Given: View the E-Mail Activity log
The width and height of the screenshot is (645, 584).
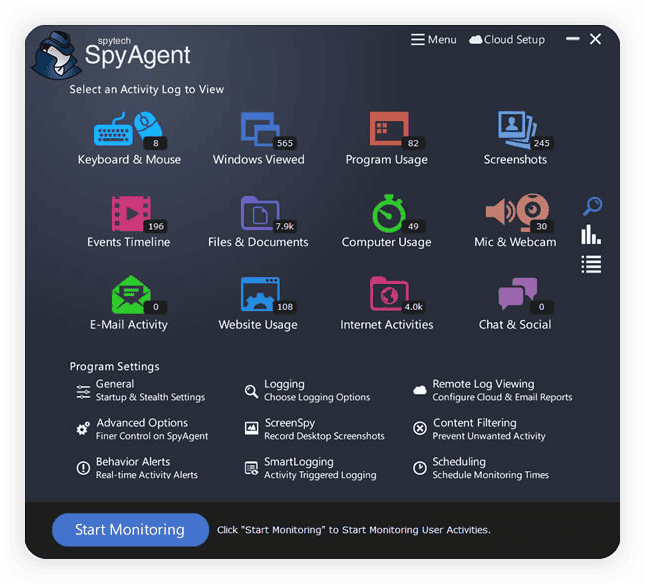Looking at the screenshot, I should [129, 304].
